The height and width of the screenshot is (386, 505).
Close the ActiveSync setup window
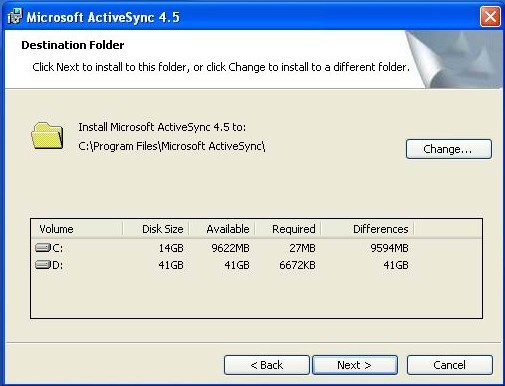point(490,16)
